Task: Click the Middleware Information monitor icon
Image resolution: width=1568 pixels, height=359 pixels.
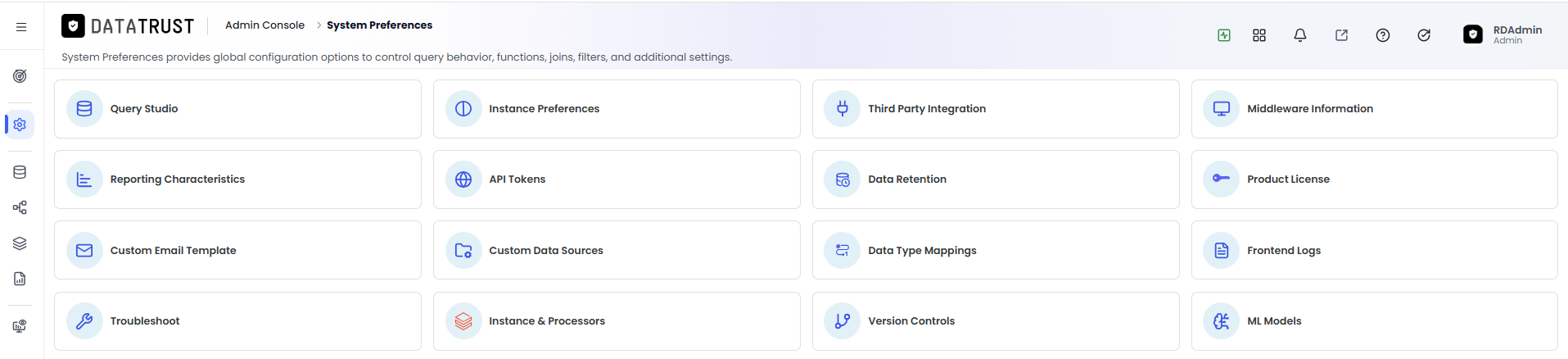Action: (1222, 109)
